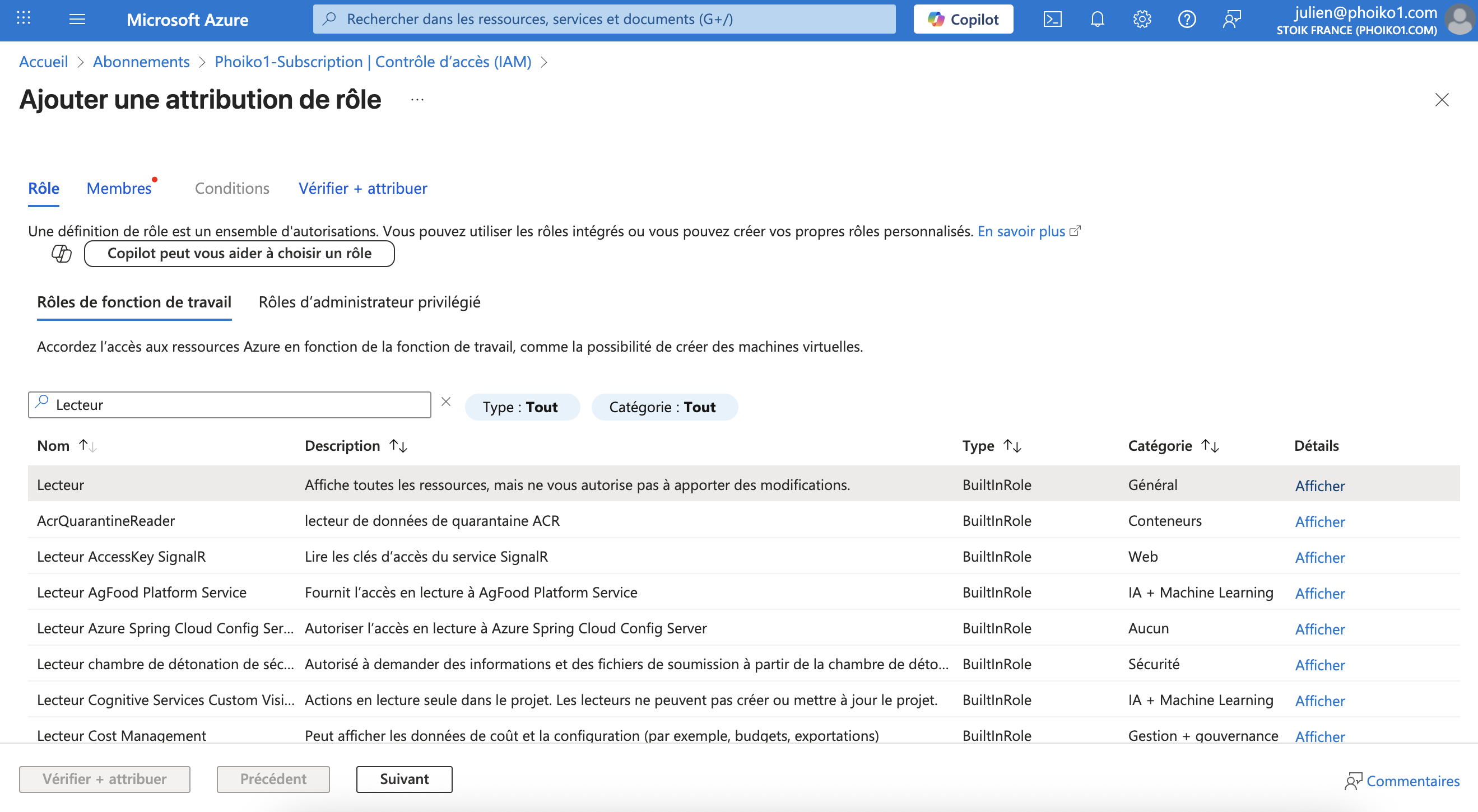The height and width of the screenshot is (812, 1478).
Task: Switch to the Membres tab
Action: (x=119, y=188)
